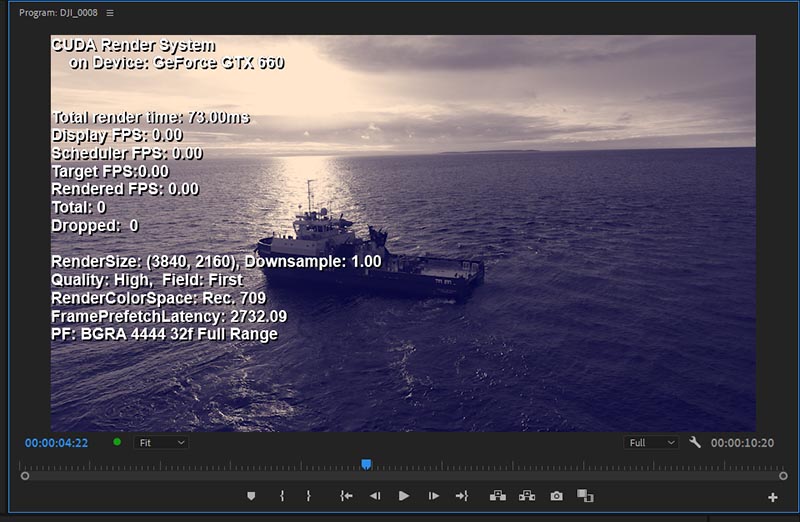
Task: Click the left handle of the zoom scroll bar
Action: coord(24,476)
